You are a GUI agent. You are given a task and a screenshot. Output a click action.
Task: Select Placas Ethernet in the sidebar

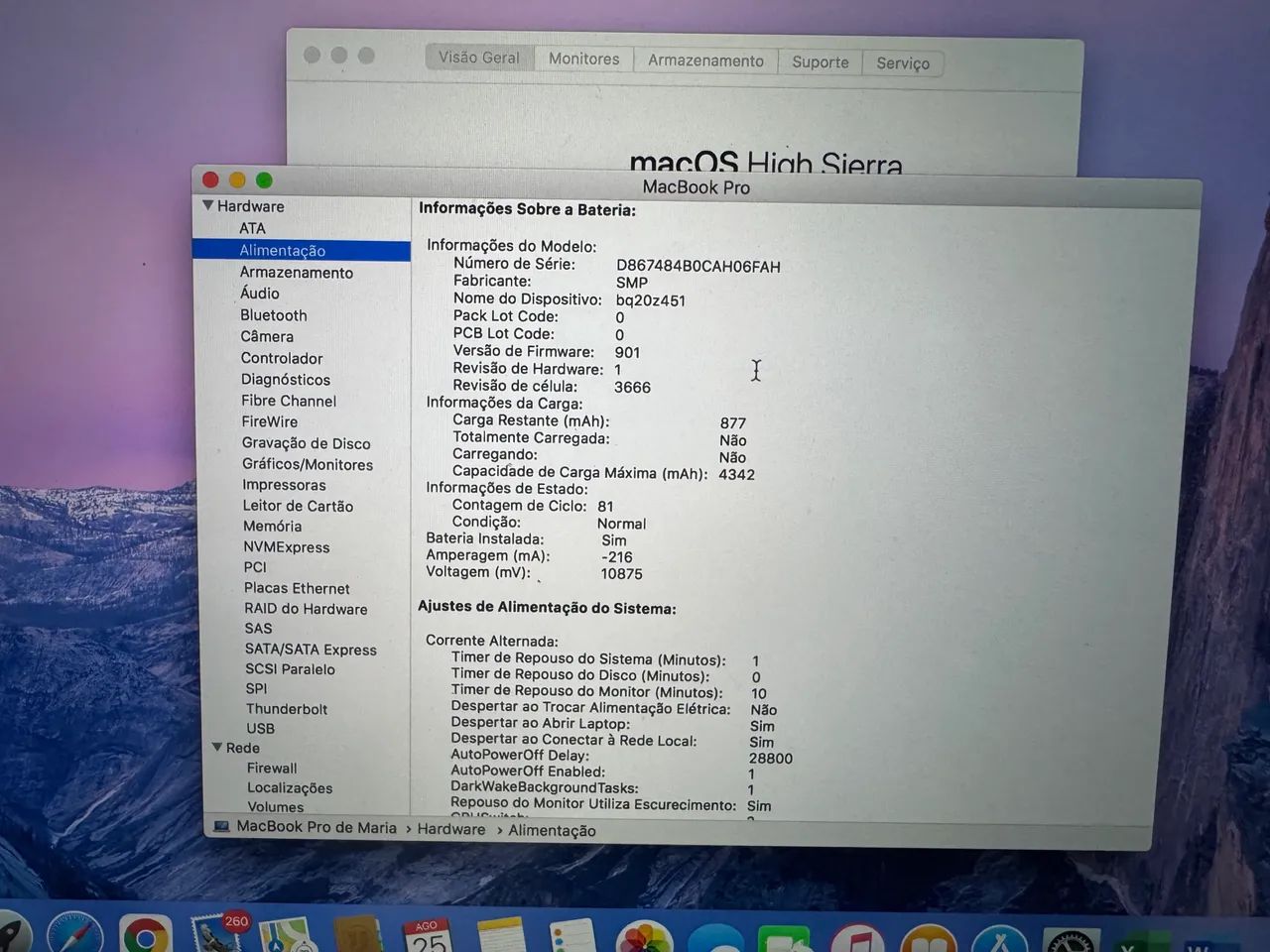[297, 588]
